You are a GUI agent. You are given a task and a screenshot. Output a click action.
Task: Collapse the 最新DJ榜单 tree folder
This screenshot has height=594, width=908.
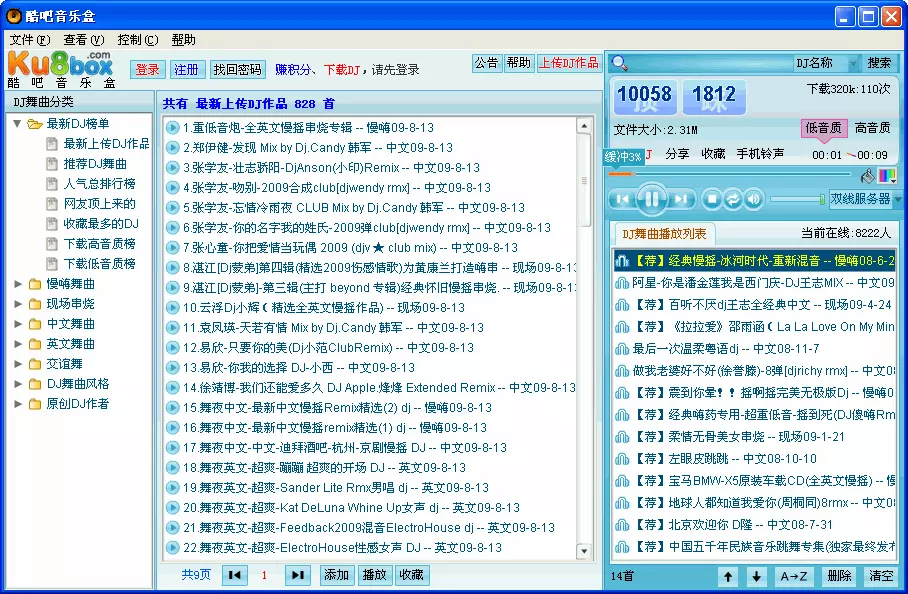pos(17,123)
